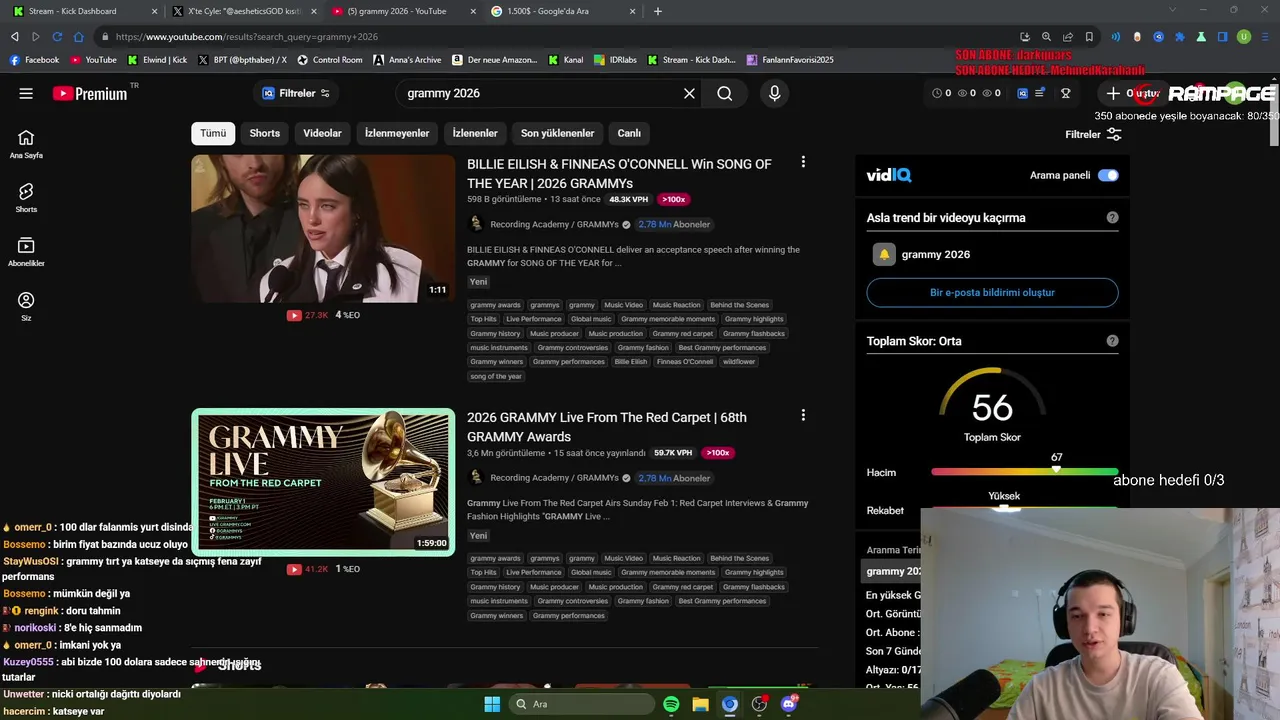Clear the search box with X
The image size is (1280, 720).
(x=689, y=93)
